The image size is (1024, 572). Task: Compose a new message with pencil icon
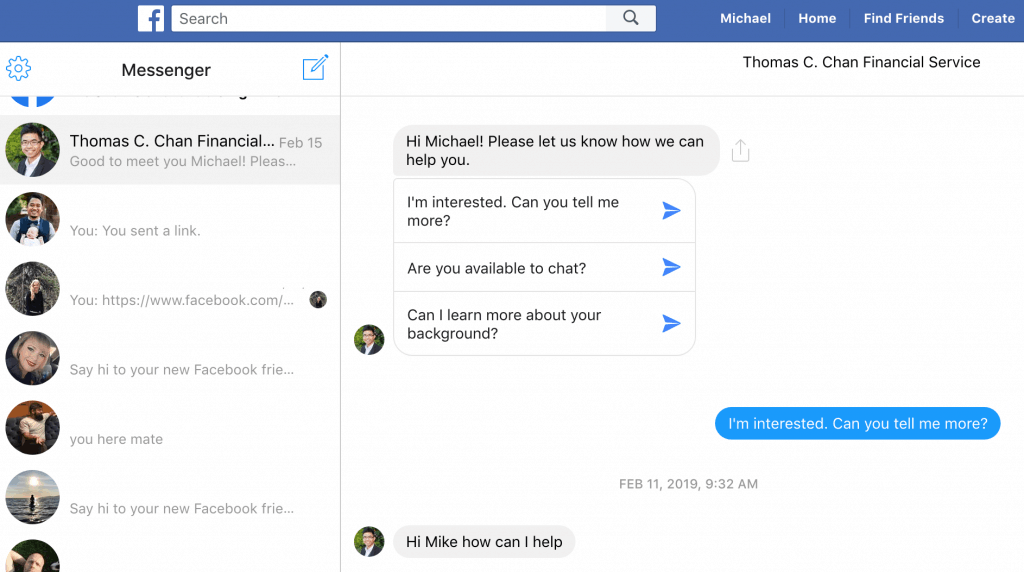[x=315, y=68]
